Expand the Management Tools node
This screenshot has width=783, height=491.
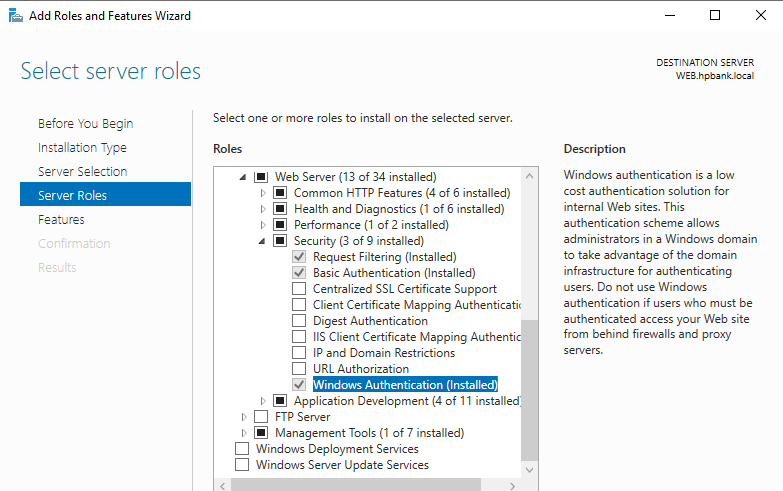pyautogui.click(x=244, y=433)
